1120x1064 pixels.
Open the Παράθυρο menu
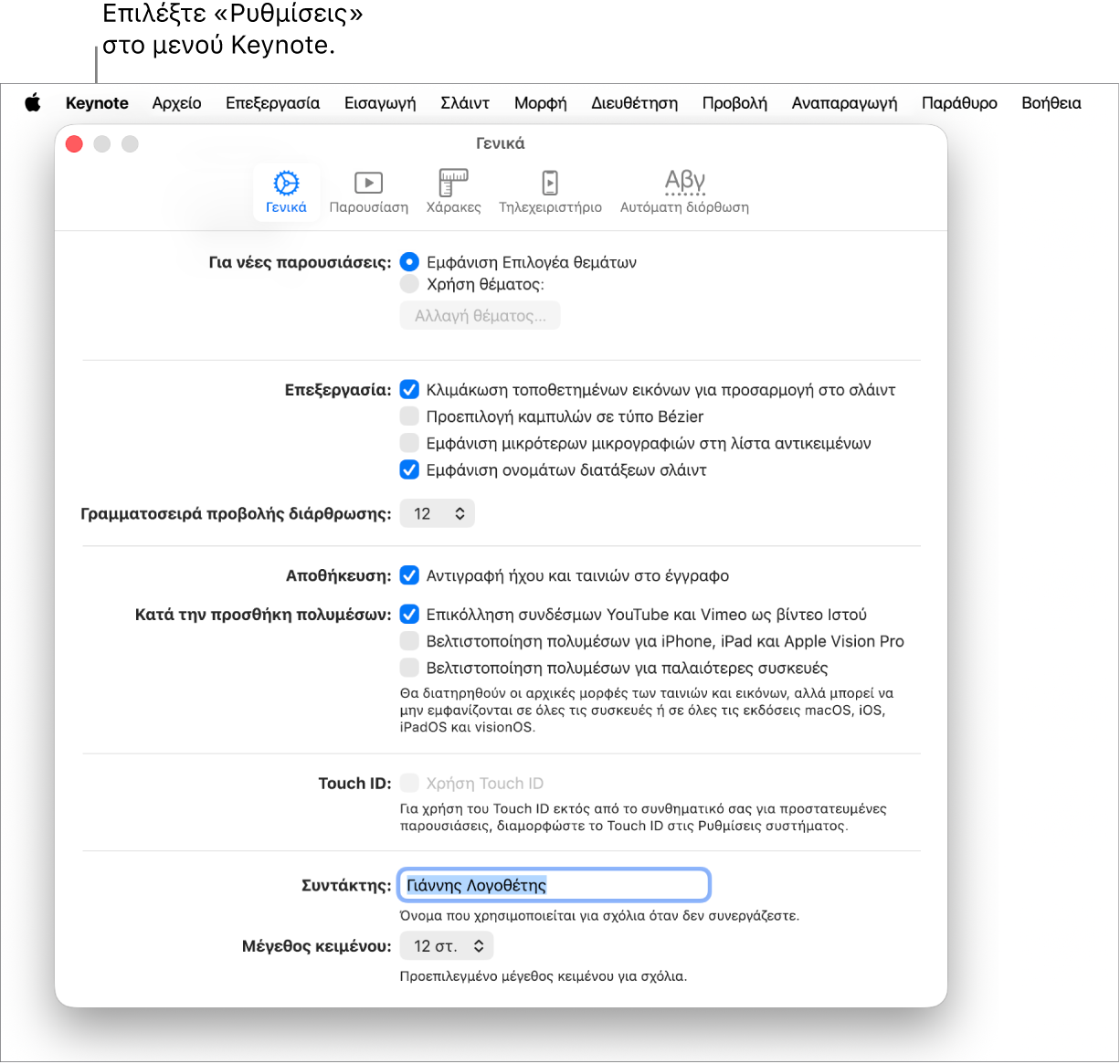pyautogui.click(x=959, y=103)
